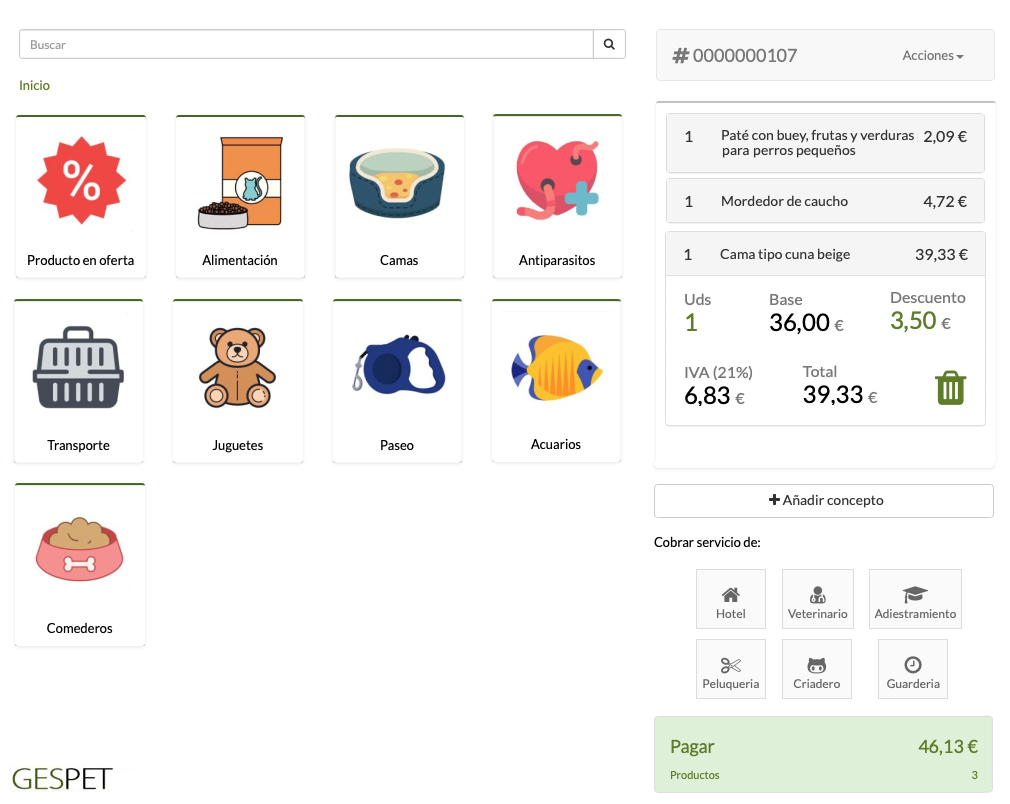Collapse the Cama tipo cuna beige row

(825, 254)
